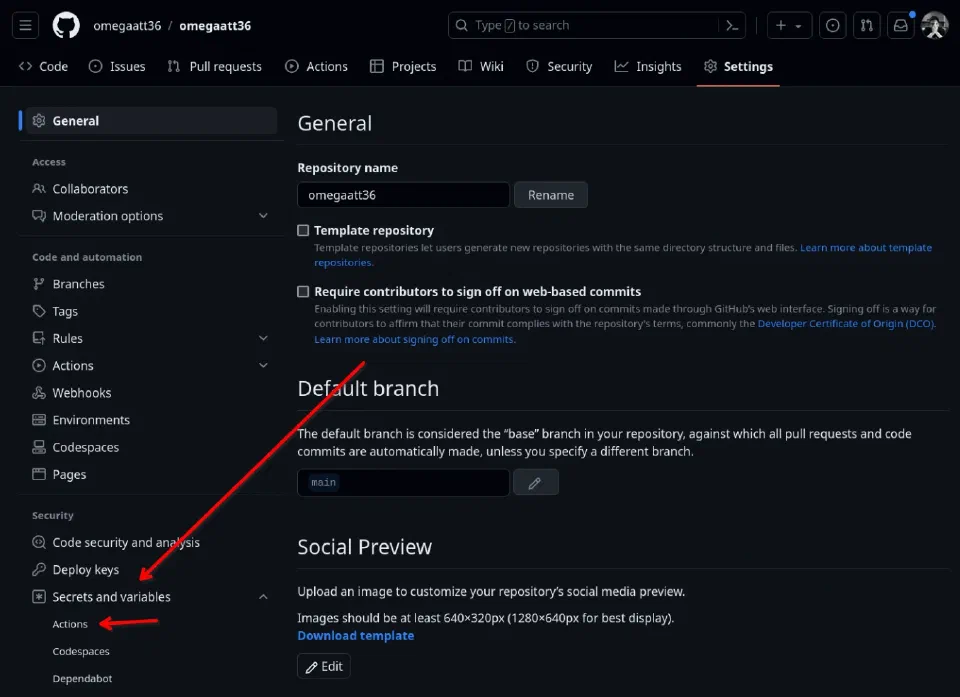
Task: Open the Insights tab
Action: click(x=648, y=66)
